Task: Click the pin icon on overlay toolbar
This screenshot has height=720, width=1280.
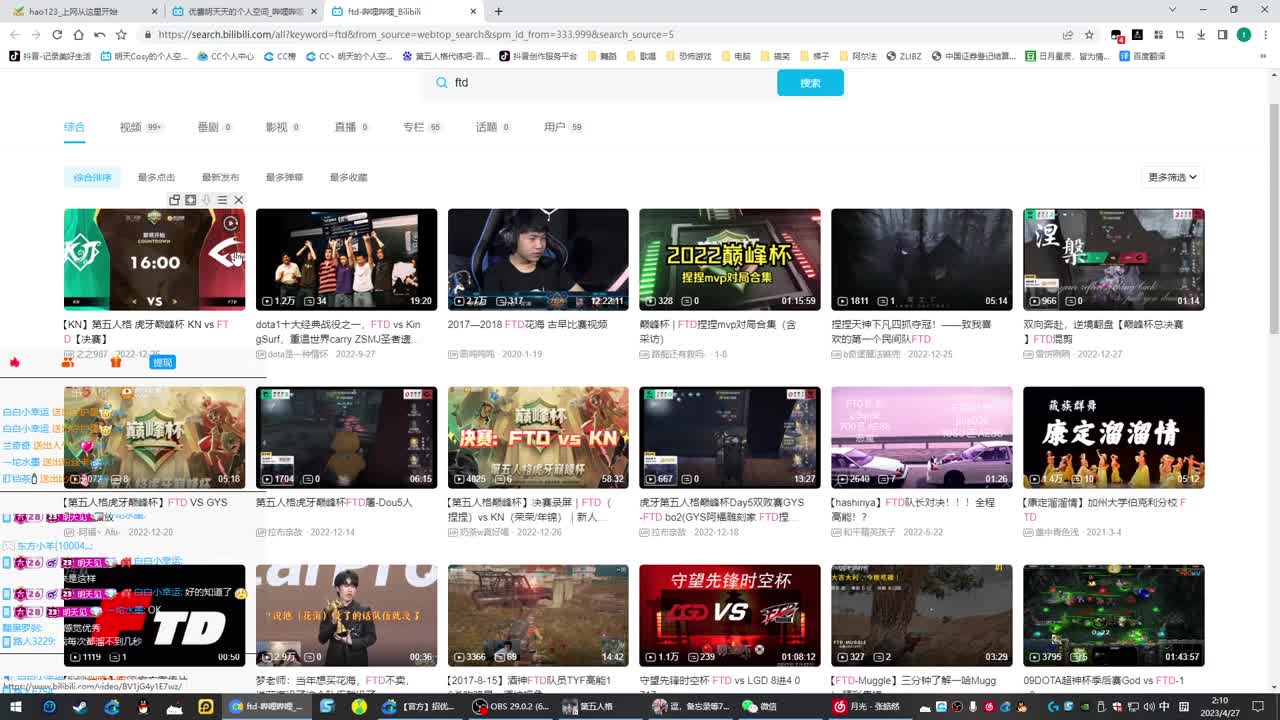Action: 206,200
